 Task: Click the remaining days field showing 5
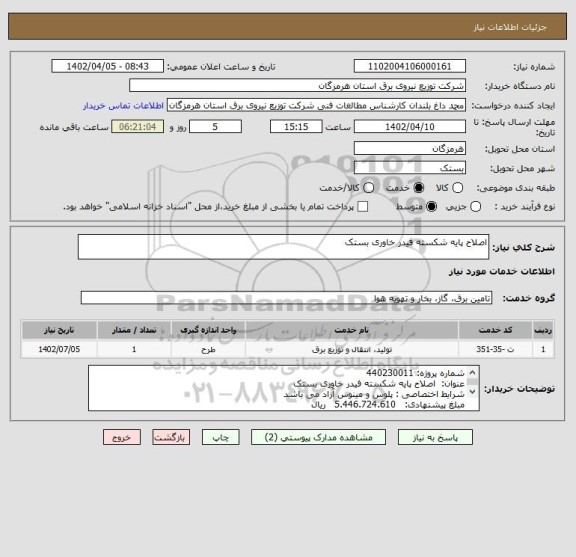tap(215, 127)
